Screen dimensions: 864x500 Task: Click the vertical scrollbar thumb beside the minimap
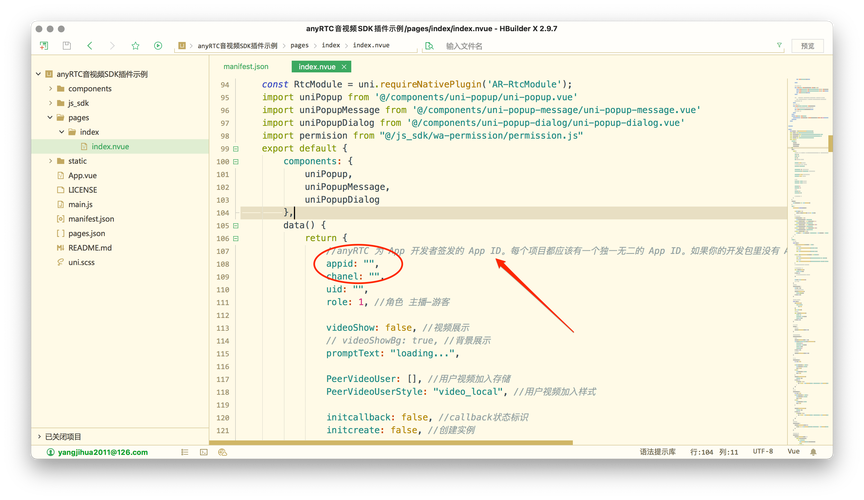[x=830, y=142]
